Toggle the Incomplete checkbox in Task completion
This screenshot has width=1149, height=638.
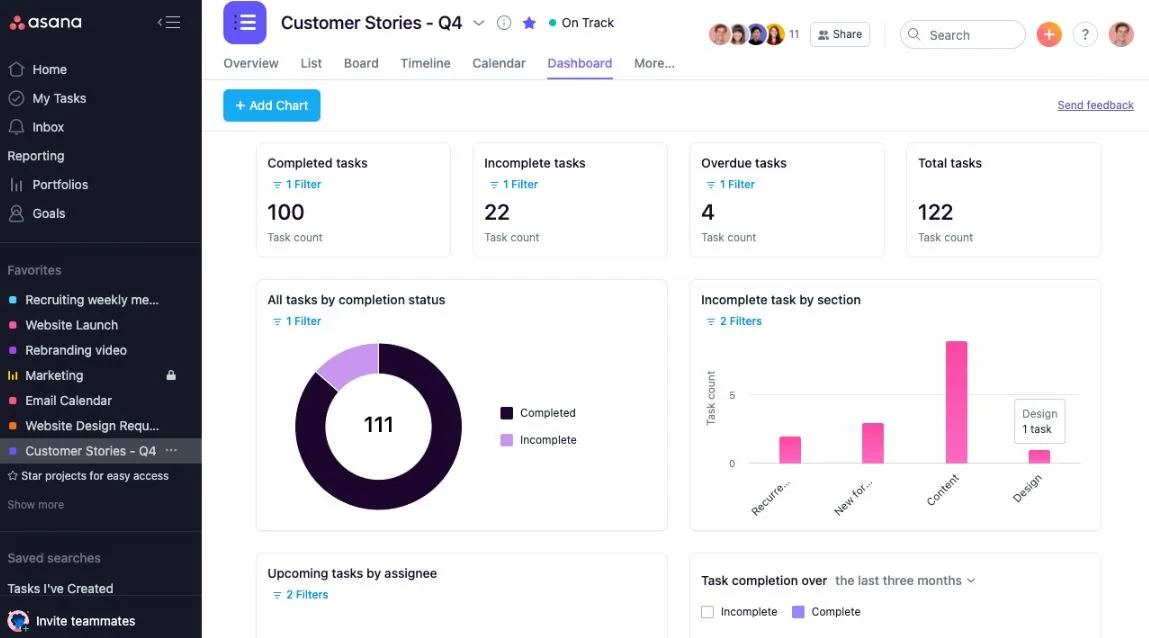tap(708, 612)
